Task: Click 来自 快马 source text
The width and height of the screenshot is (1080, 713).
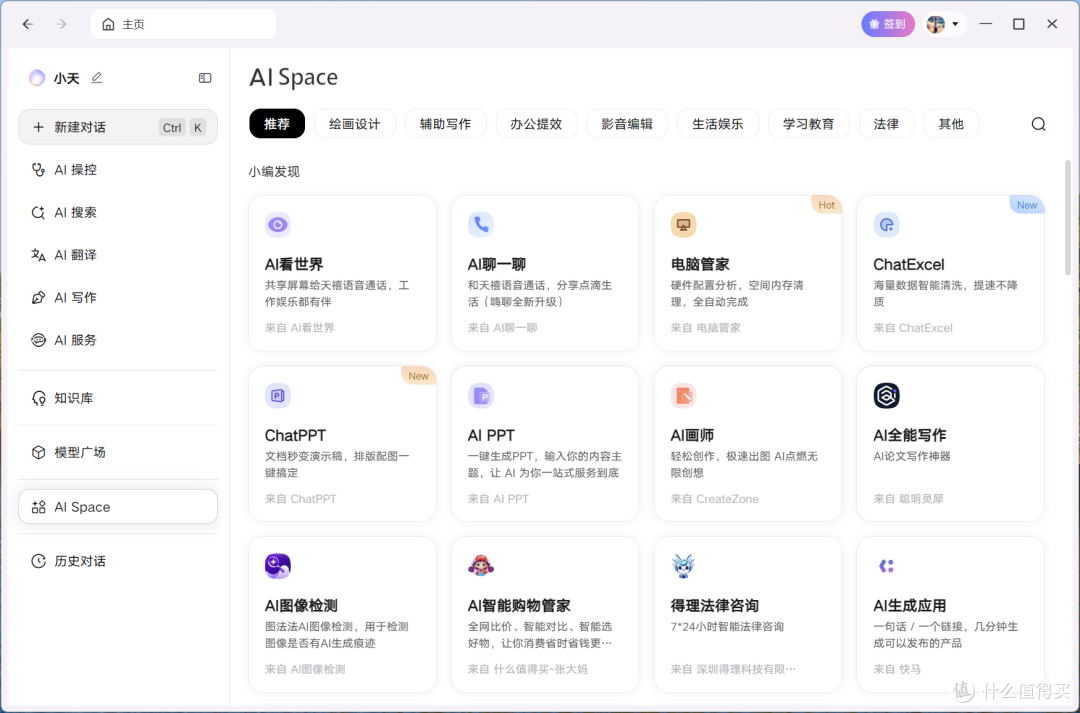Action: click(x=897, y=669)
